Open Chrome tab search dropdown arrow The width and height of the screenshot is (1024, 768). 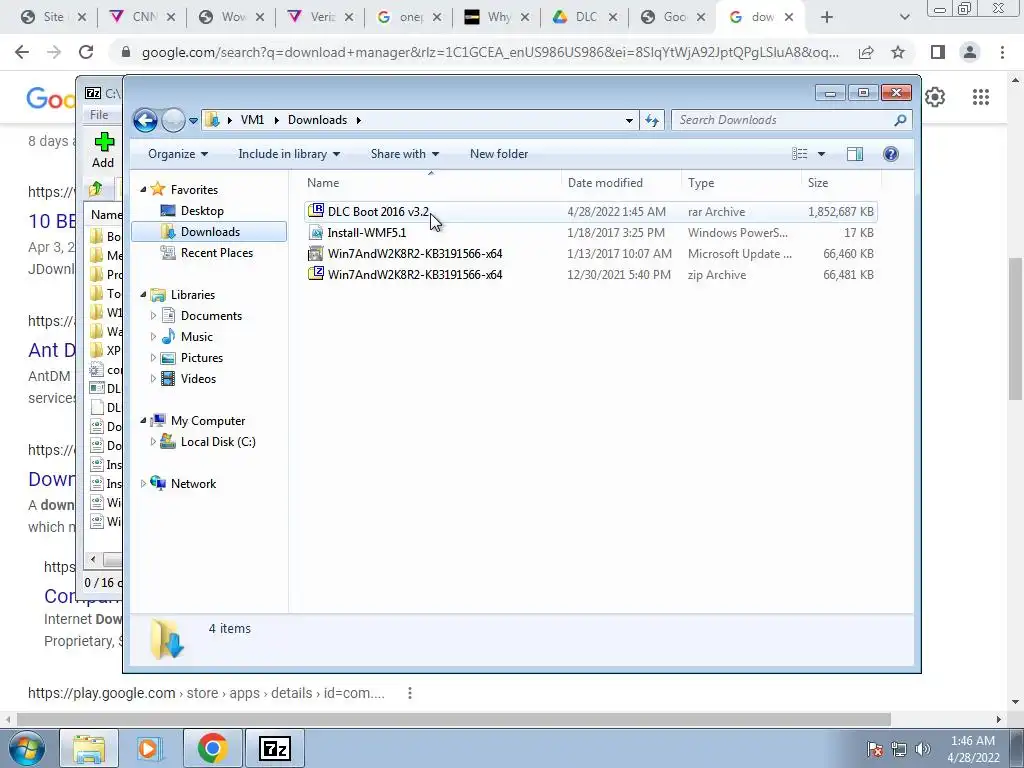[x=904, y=18]
